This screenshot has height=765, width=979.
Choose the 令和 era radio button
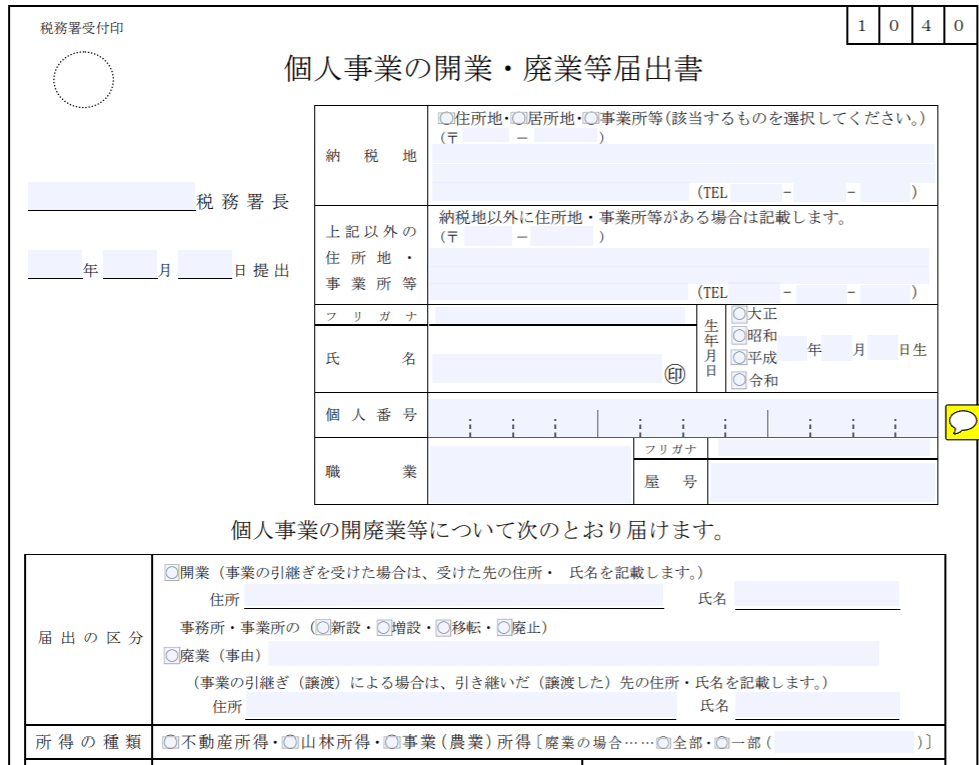[739, 379]
